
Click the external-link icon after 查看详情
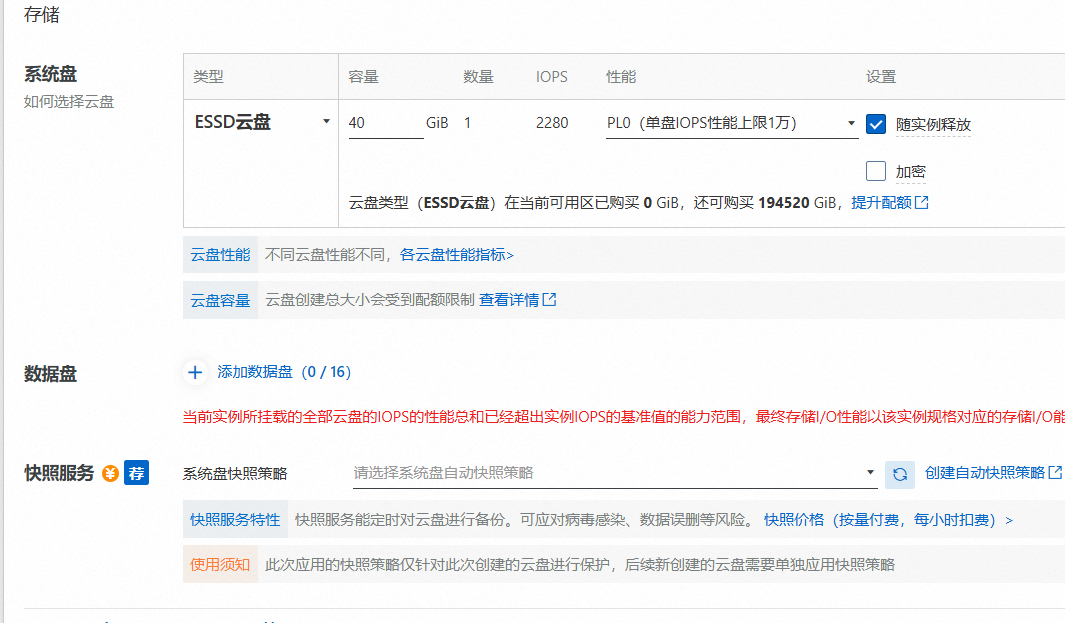coord(549,300)
